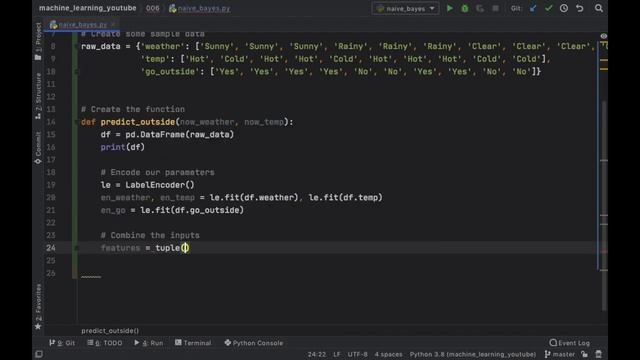Viewport: 640px width, 360px height.
Task: Click the '# Encode our parameters' comment
Action: [157, 172]
